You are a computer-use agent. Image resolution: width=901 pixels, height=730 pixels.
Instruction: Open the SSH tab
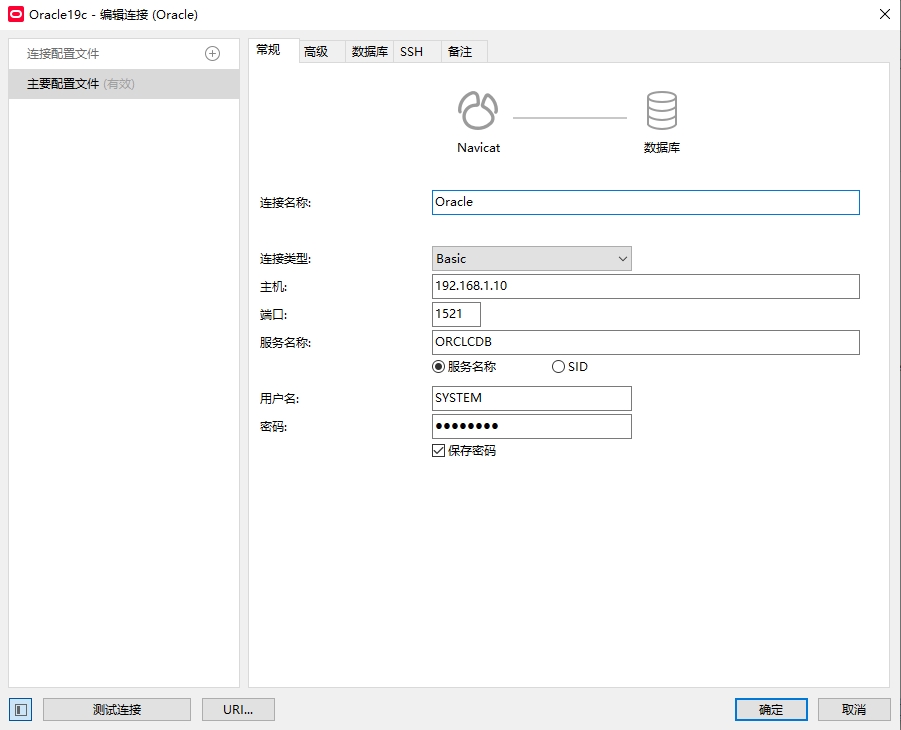[x=417, y=52]
